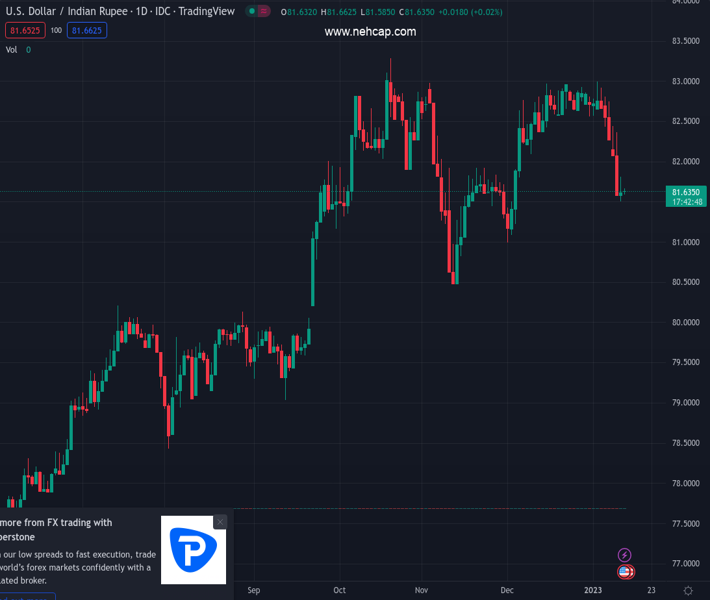The height and width of the screenshot is (600, 710).
Task: Click the blue buy price 81.6625 button
Action: pyautogui.click(x=87, y=30)
